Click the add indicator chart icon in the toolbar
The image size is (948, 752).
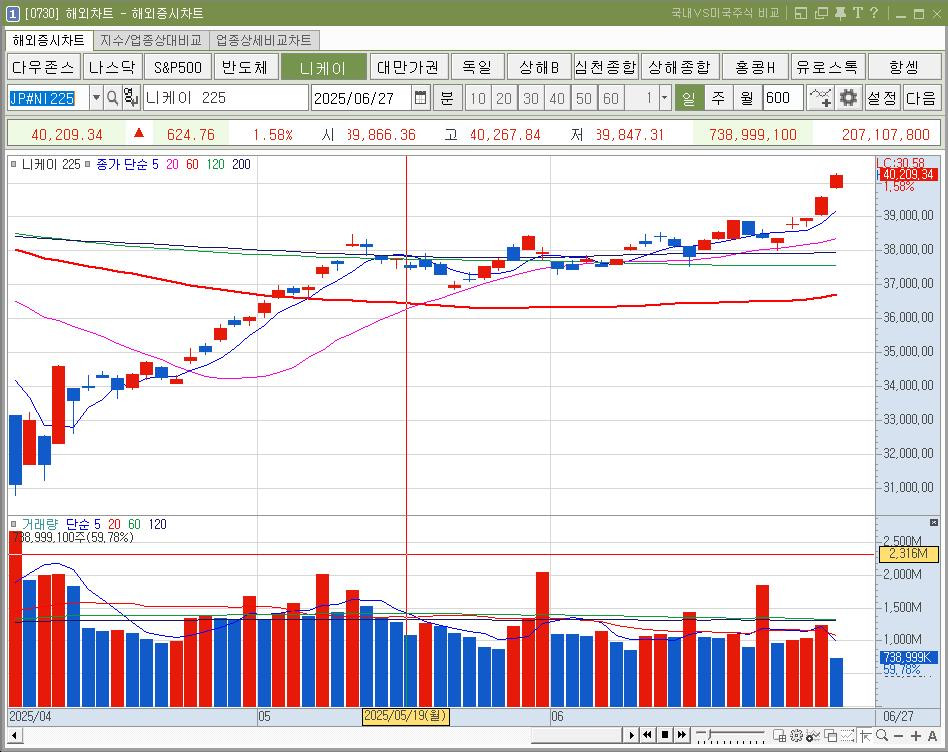[x=820, y=97]
